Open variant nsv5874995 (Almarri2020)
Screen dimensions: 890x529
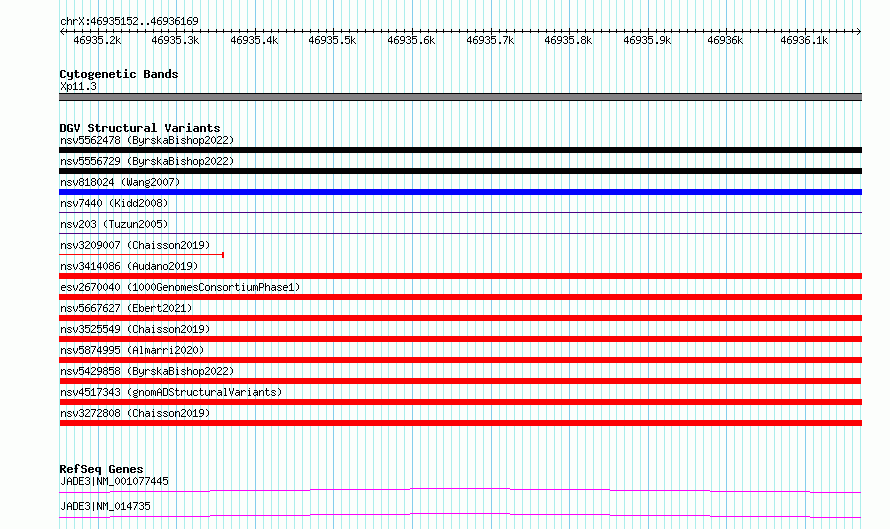click(x=132, y=350)
